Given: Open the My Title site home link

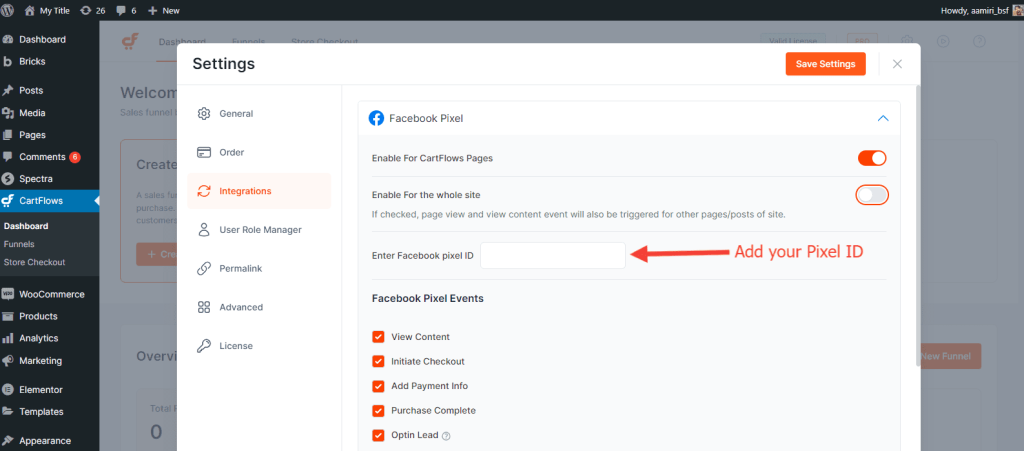Looking at the screenshot, I should [x=48, y=10].
